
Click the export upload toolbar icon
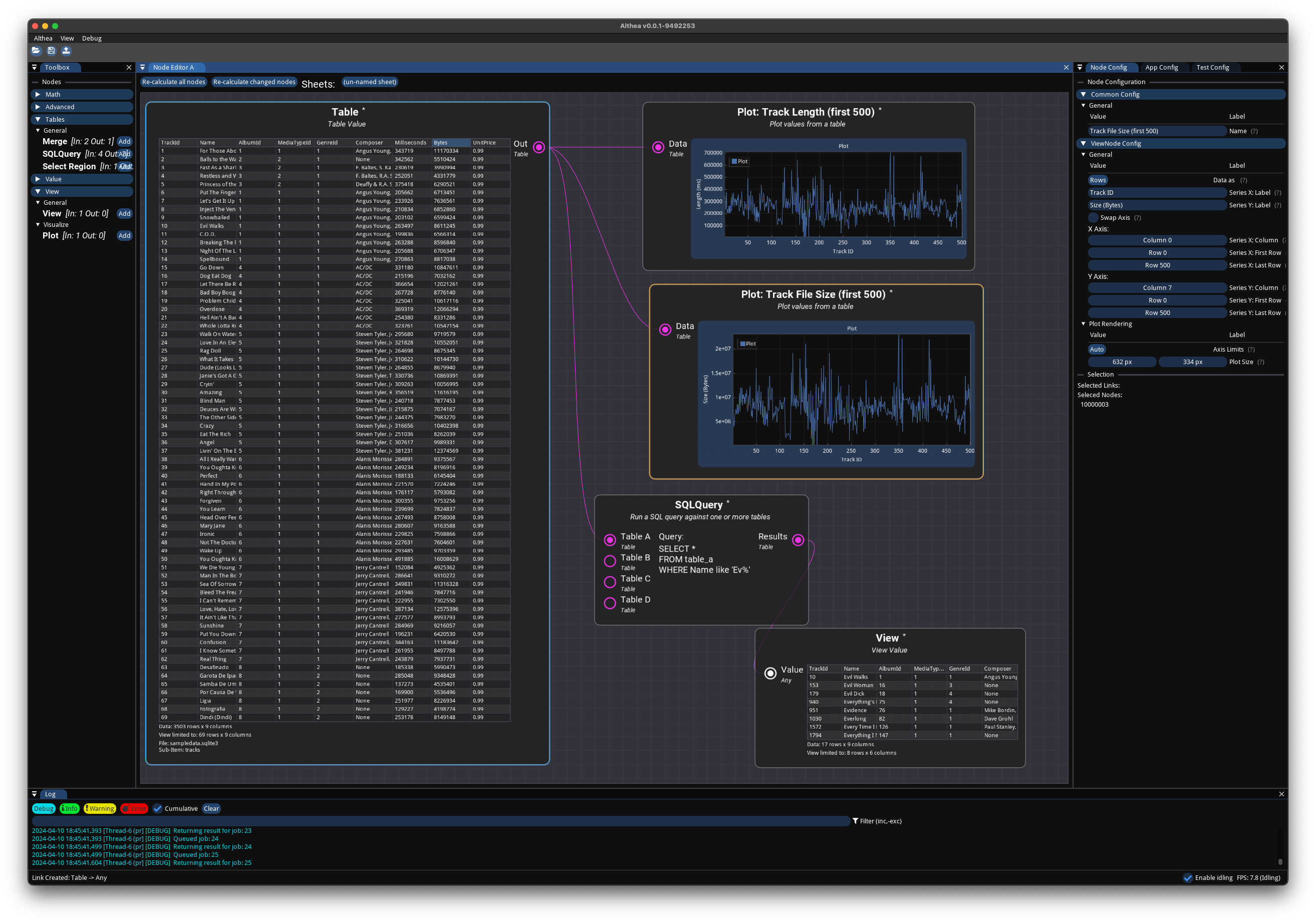click(x=66, y=51)
